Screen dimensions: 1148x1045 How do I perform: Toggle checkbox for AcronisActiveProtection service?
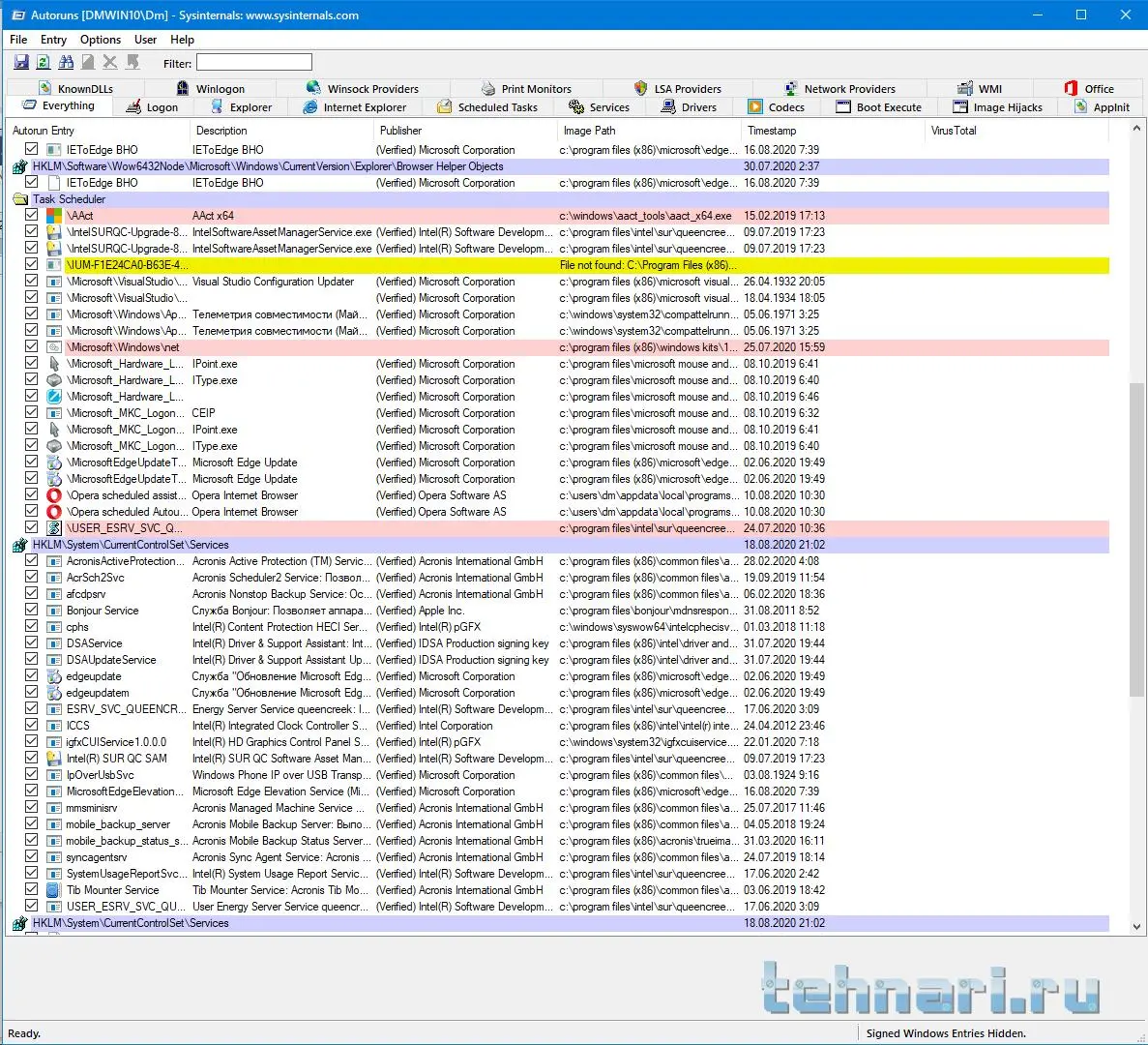[31, 561]
